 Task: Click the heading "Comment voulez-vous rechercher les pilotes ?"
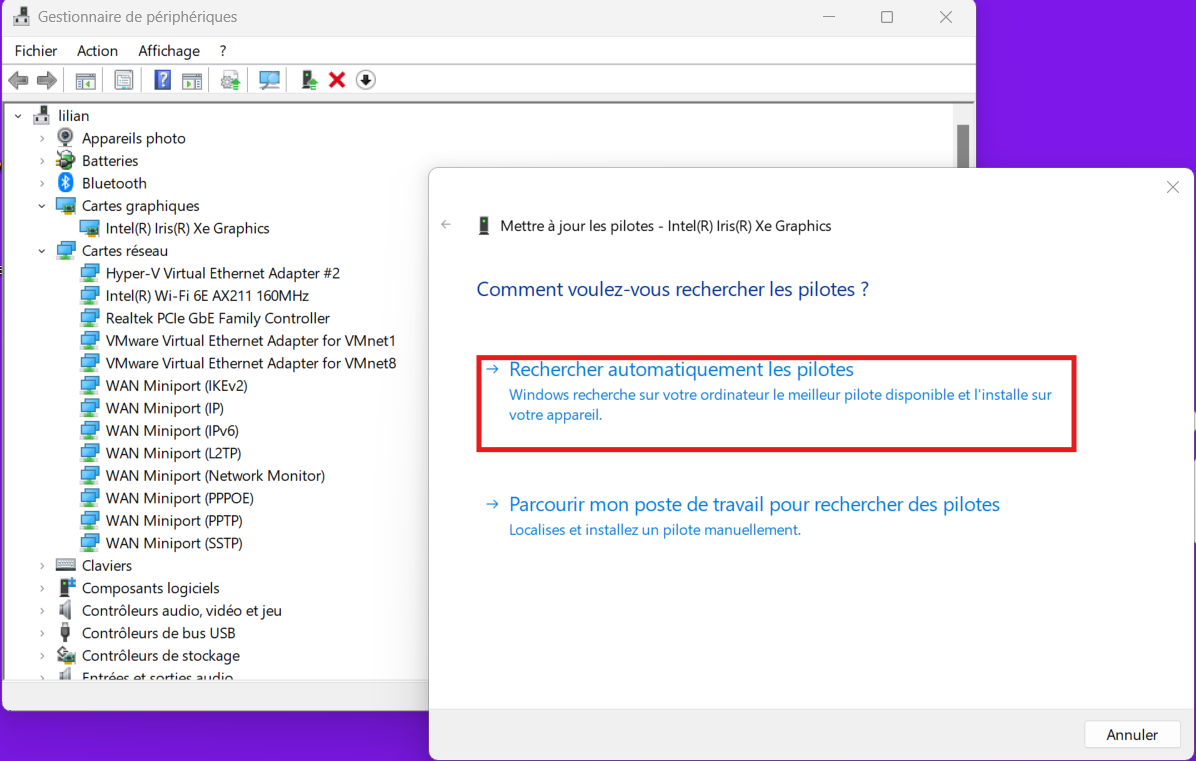coord(673,290)
